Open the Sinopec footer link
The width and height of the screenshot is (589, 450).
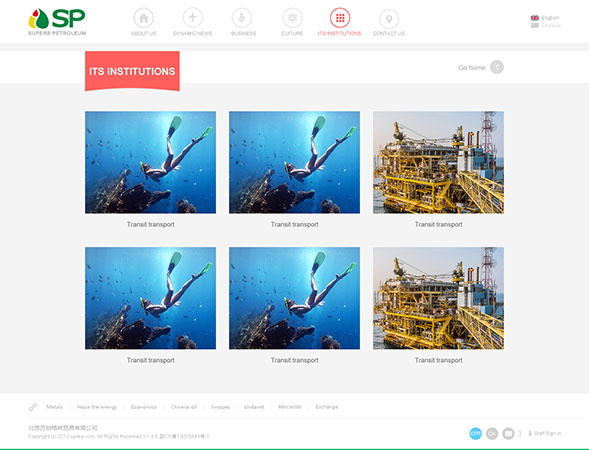click(x=220, y=407)
